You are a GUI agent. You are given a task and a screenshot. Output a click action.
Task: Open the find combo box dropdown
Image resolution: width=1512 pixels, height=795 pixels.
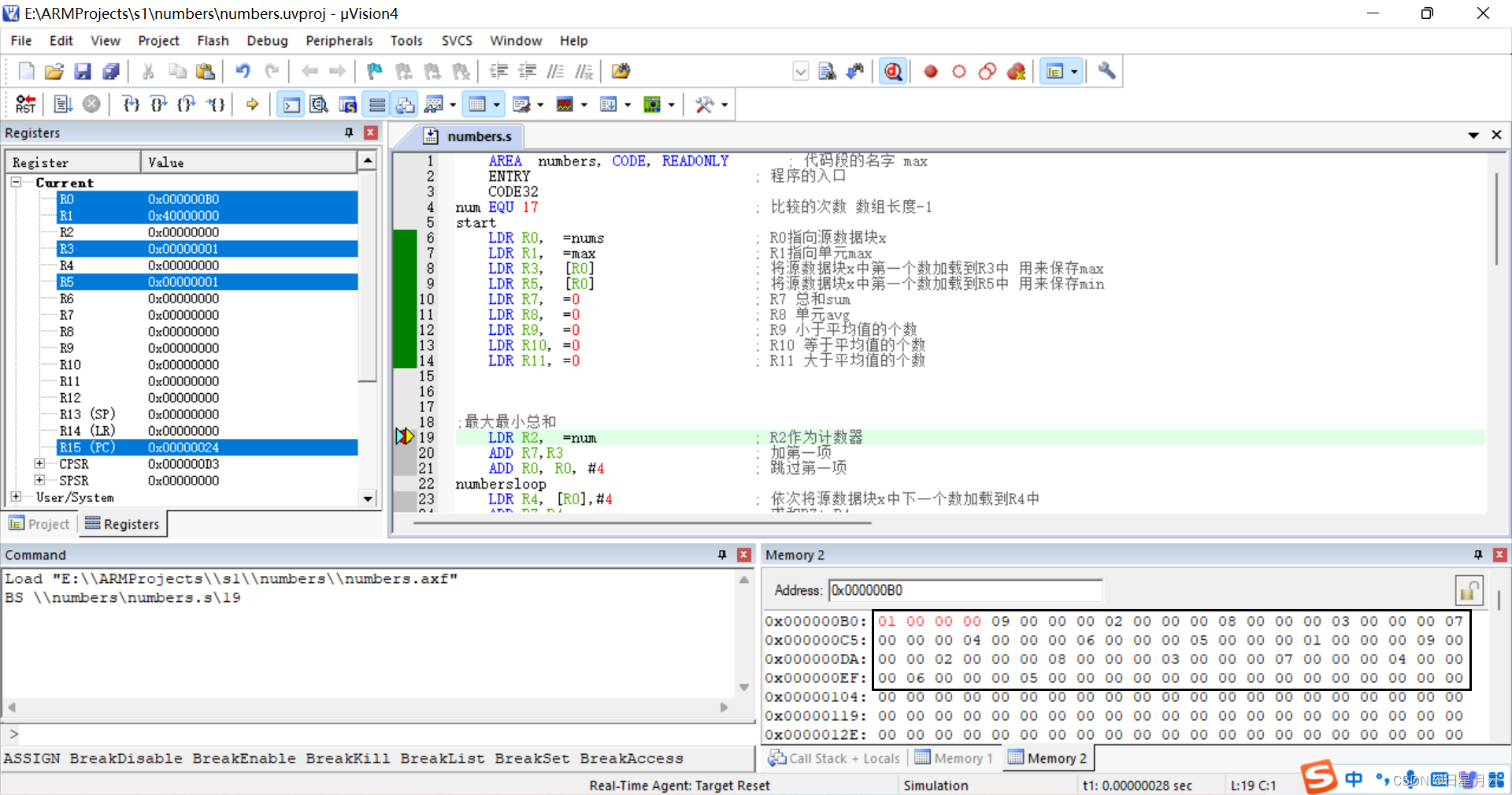pos(800,72)
